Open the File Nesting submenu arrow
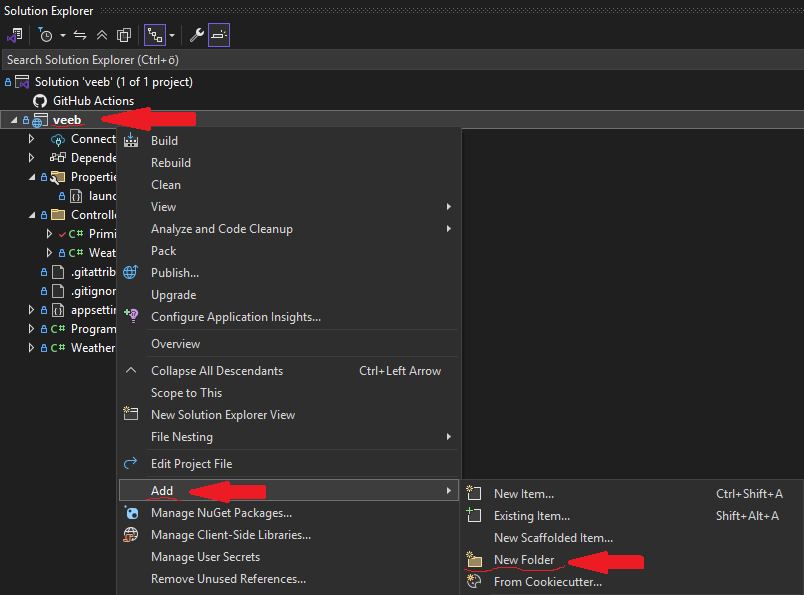 tap(449, 437)
